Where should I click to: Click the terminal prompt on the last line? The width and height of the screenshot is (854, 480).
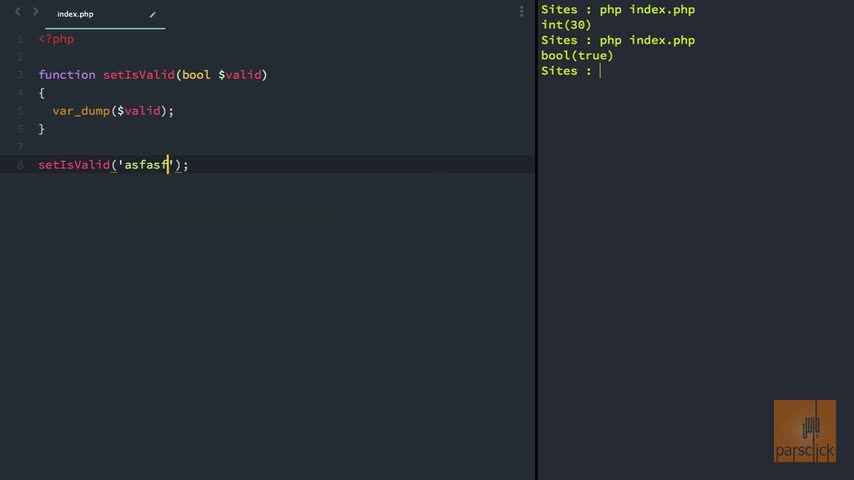(601, 71)
